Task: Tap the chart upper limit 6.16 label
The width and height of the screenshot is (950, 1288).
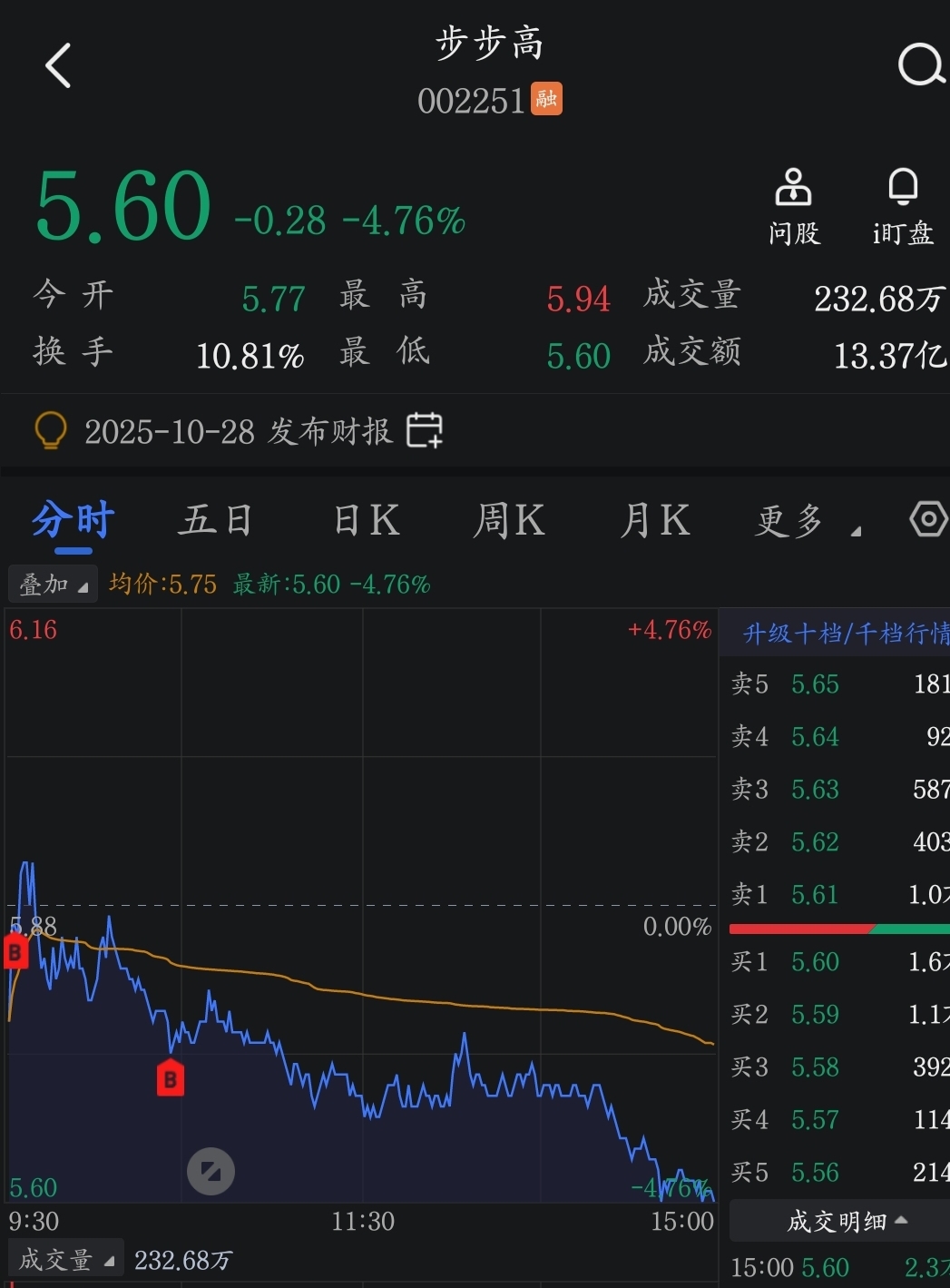Action: [x=33, y=629]
